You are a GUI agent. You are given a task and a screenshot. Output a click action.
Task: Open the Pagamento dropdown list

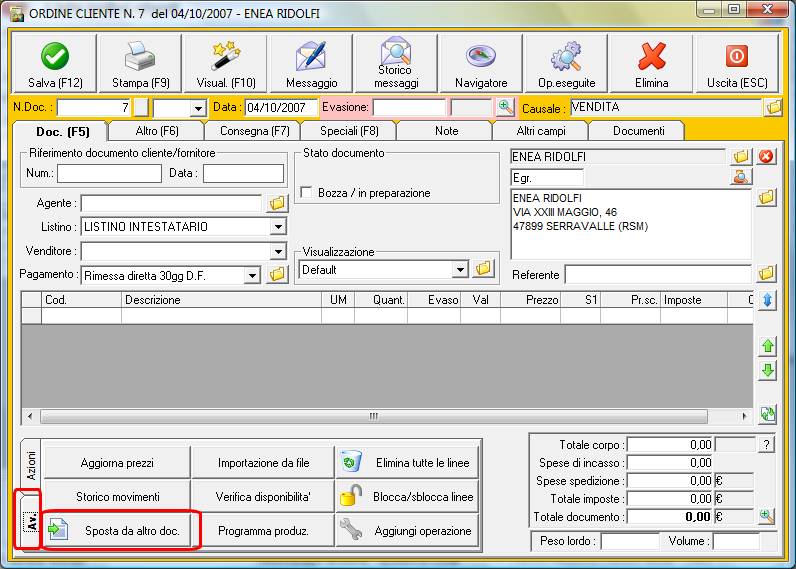tap(252, 274)
